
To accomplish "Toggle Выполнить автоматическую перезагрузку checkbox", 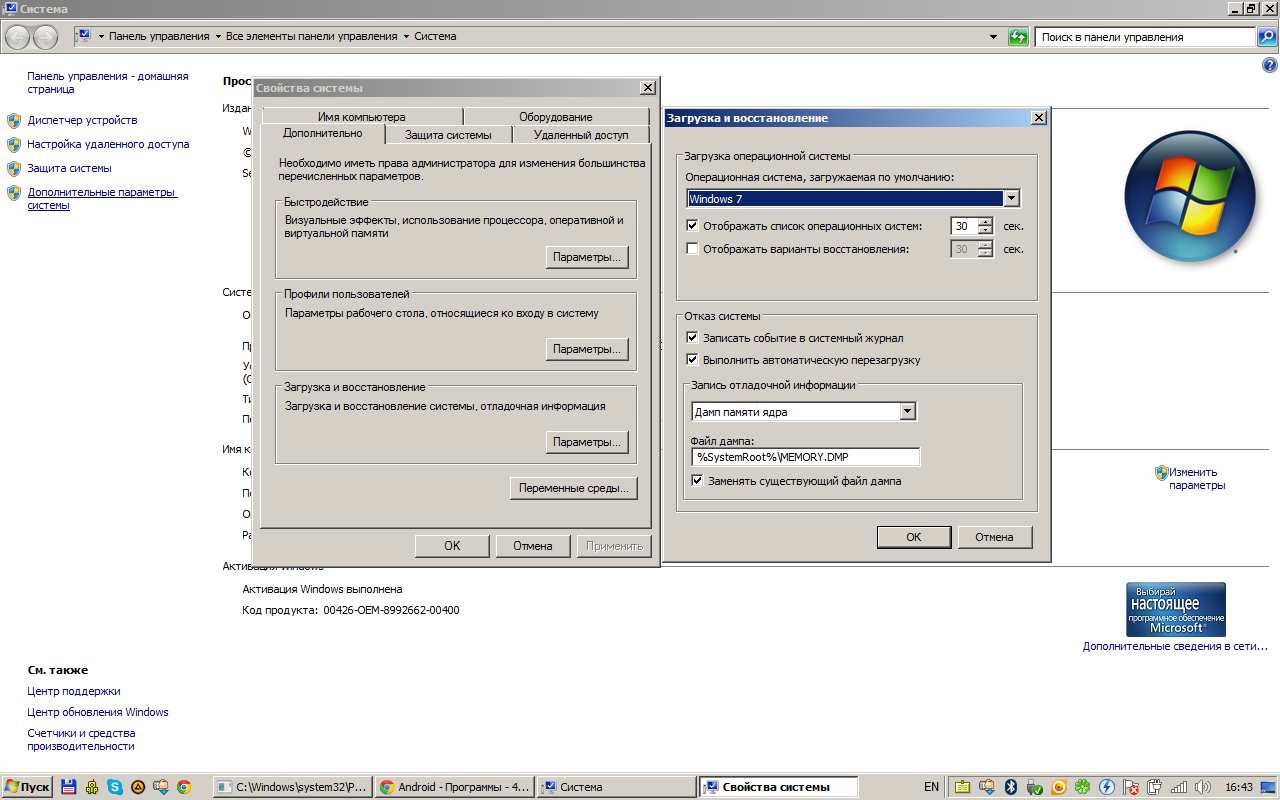I will click(x=693, y=360).
